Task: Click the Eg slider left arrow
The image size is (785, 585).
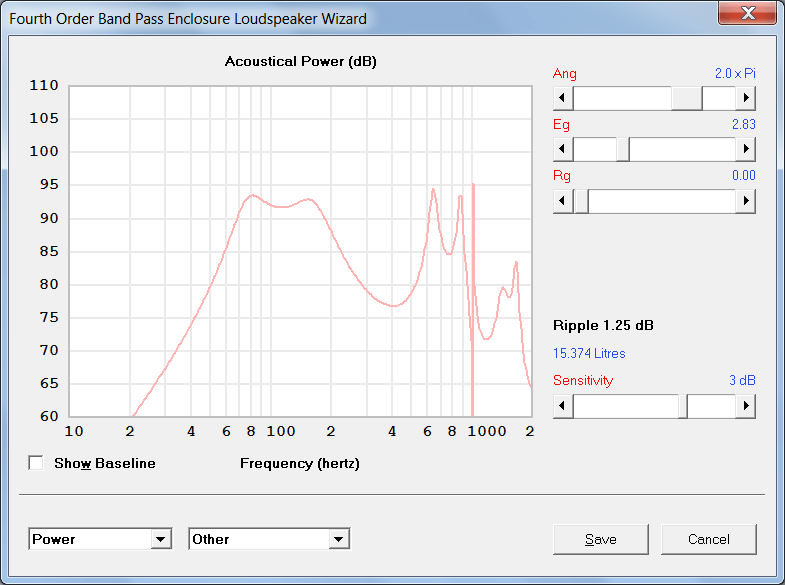Action: coord(563,149)
